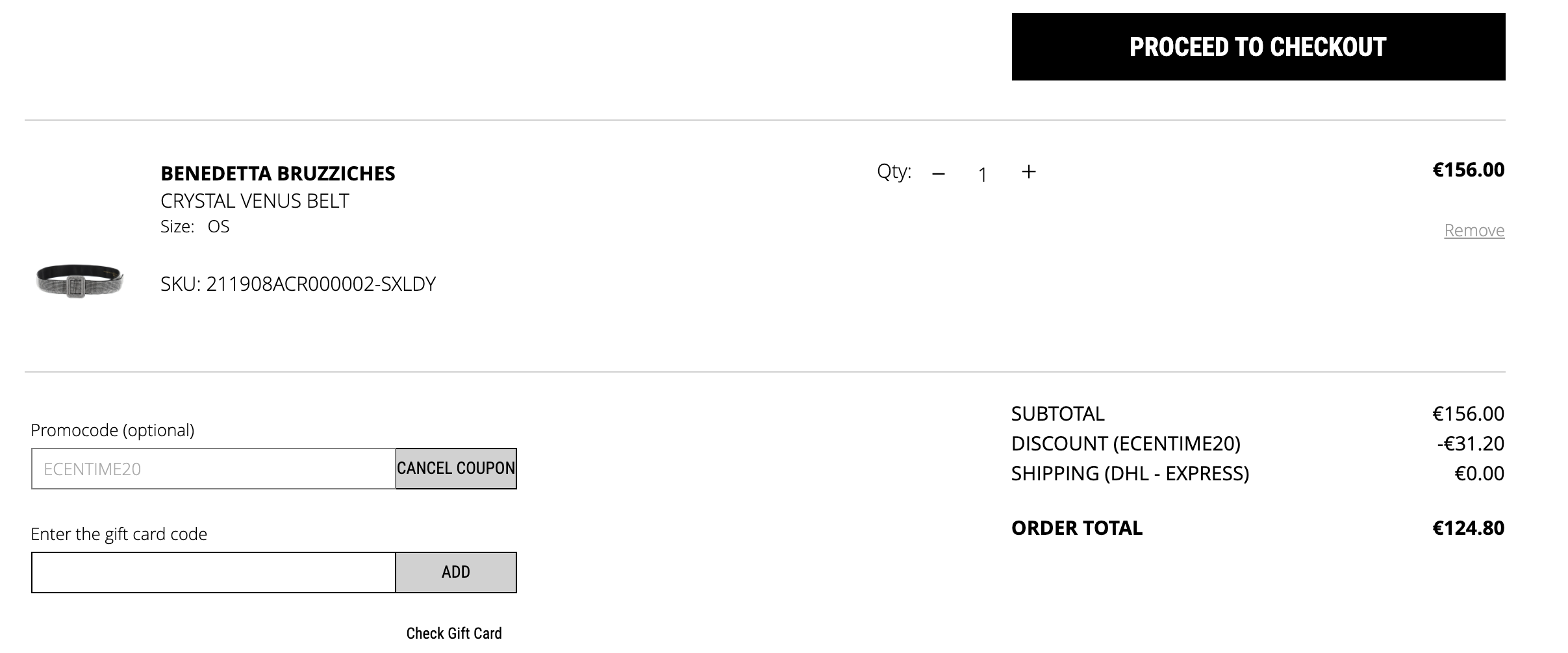This screenshot has width=1568, height=653.
Task: Open the Check Gift Card link
Action: 454,634
